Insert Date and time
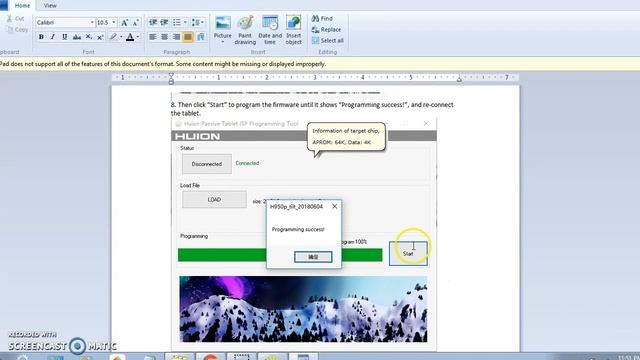The width and height of the screenshot is (640, 360). pyautogui.click(x=270, y=30)
